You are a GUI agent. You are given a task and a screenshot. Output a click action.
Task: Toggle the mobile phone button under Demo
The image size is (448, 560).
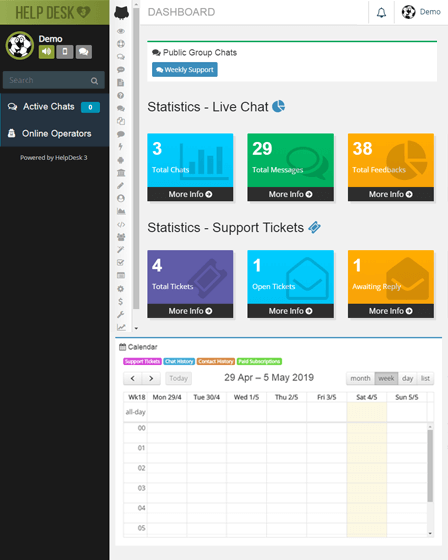[x=65, y=52]
